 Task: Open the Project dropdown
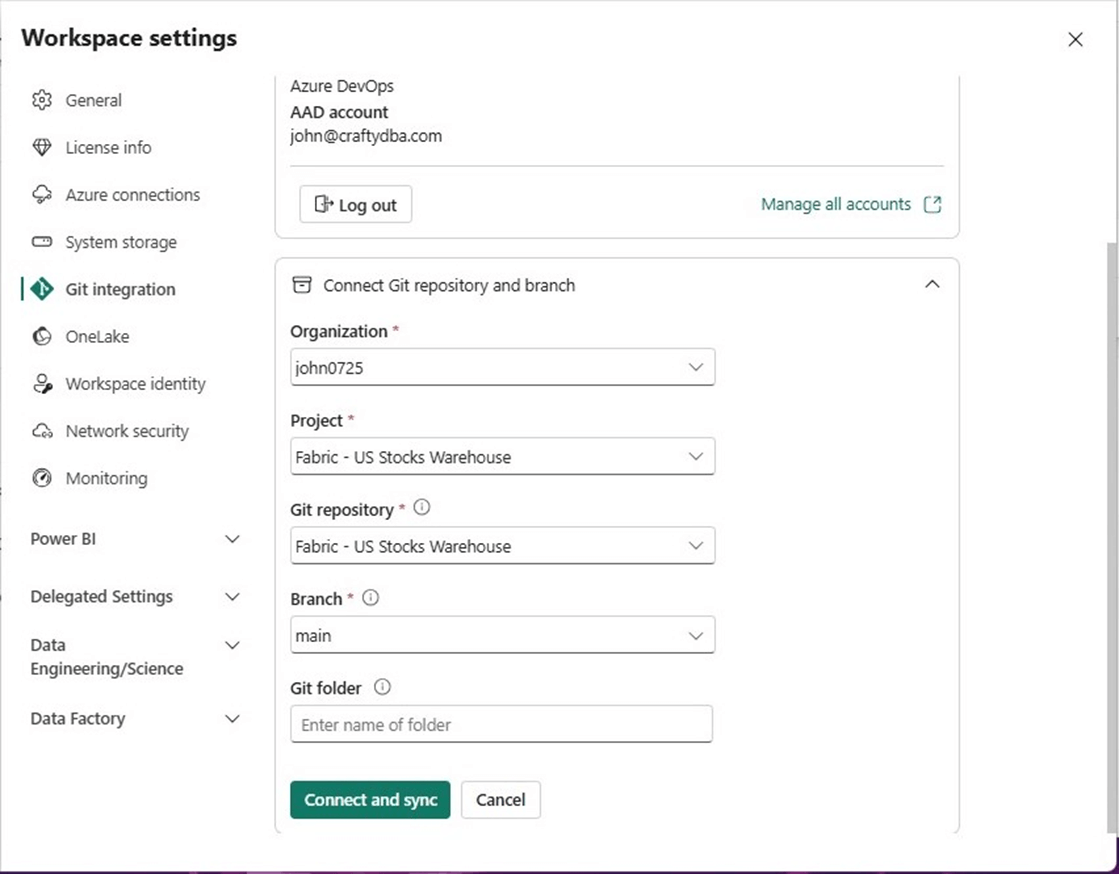point(502,457)
